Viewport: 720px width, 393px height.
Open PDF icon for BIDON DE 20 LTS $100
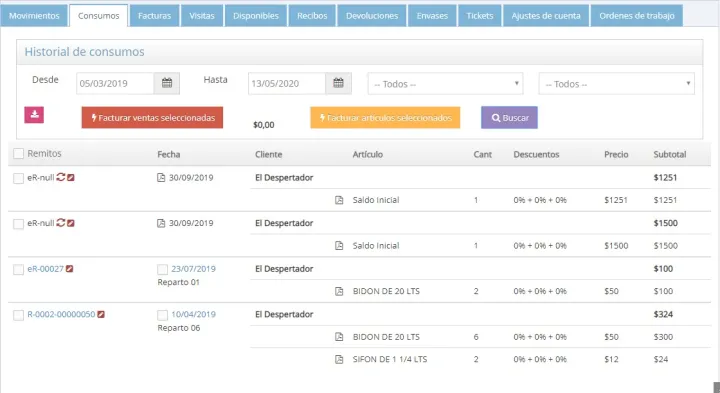click(339, 291)
